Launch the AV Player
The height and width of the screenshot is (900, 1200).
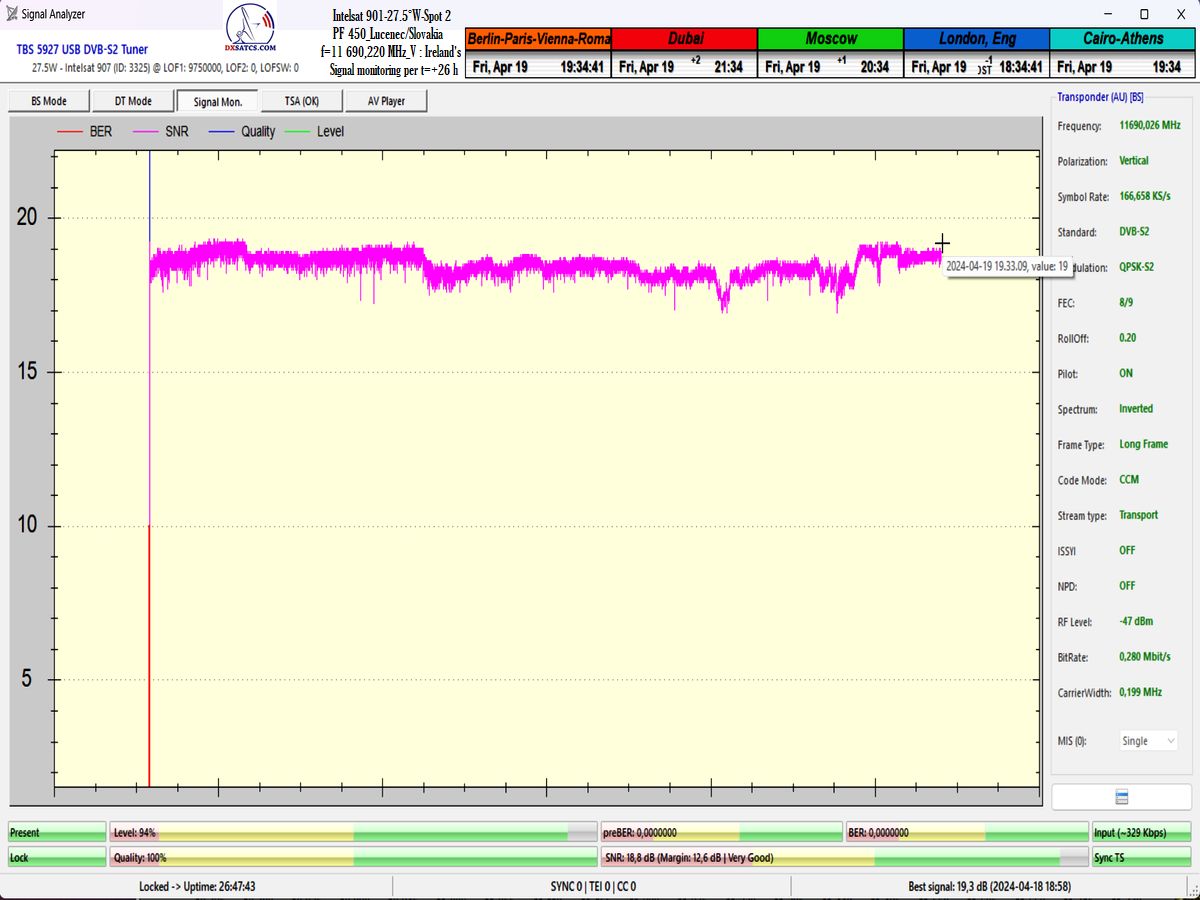click(386, 101)
